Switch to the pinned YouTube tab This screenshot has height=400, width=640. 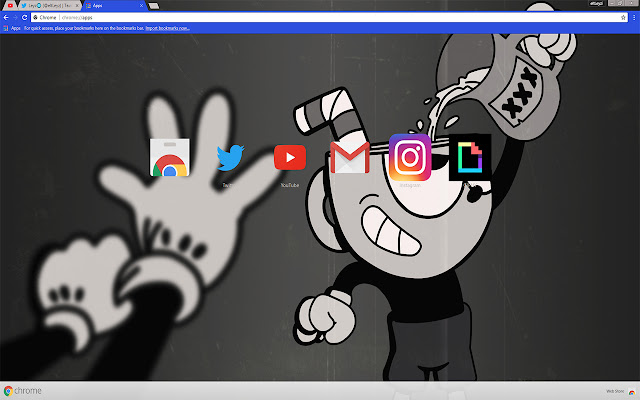pos(10,6)
